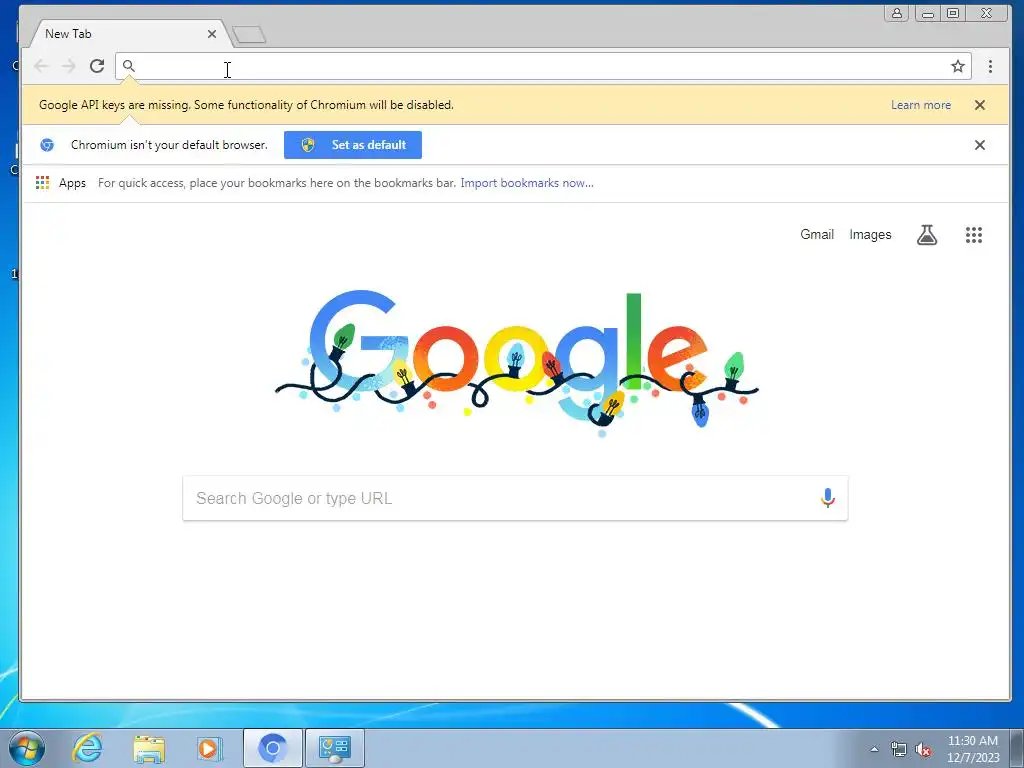Open Apps from the bookmarks bar

coord(61,183)
